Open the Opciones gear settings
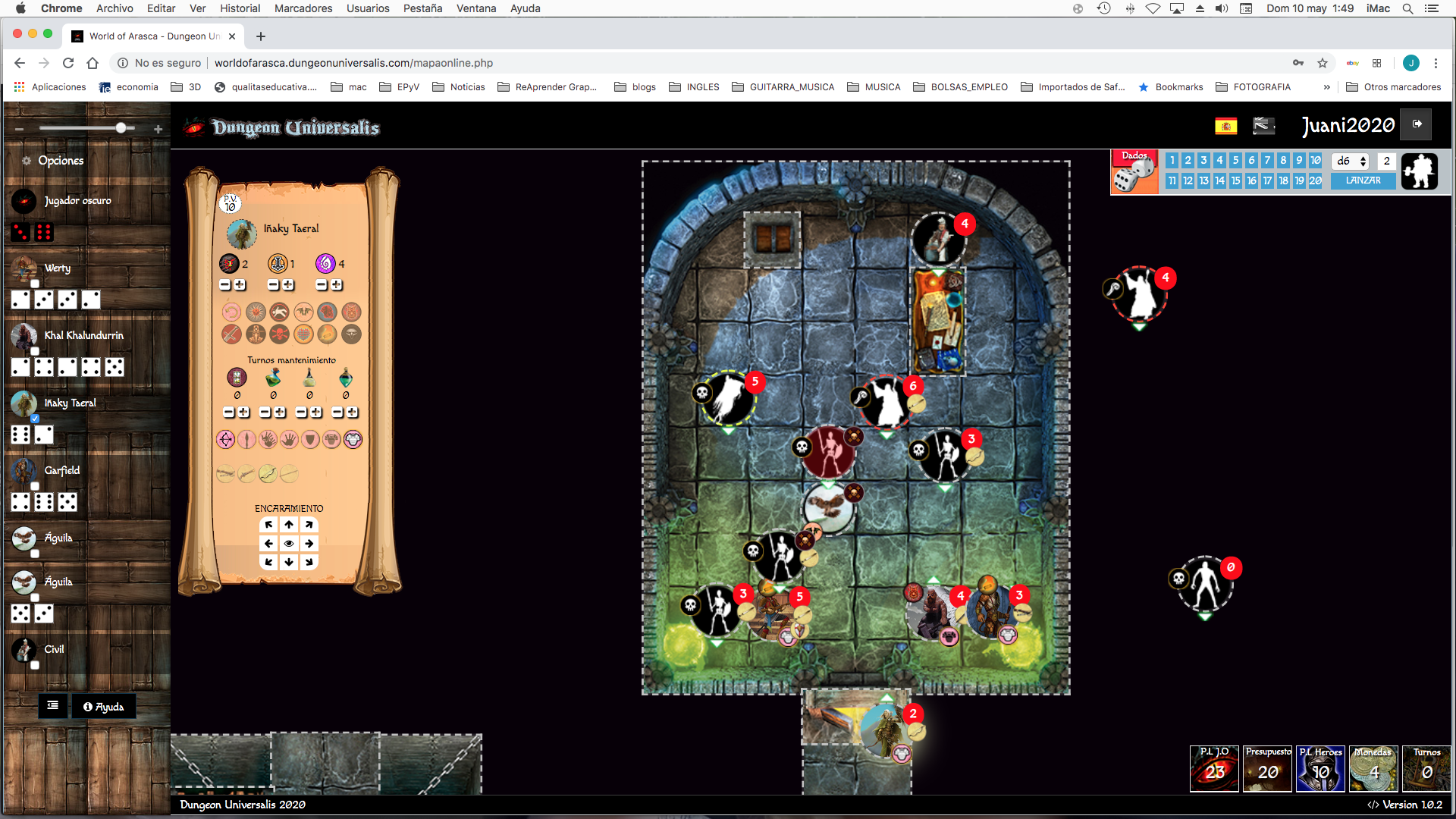 pos(26,161)
